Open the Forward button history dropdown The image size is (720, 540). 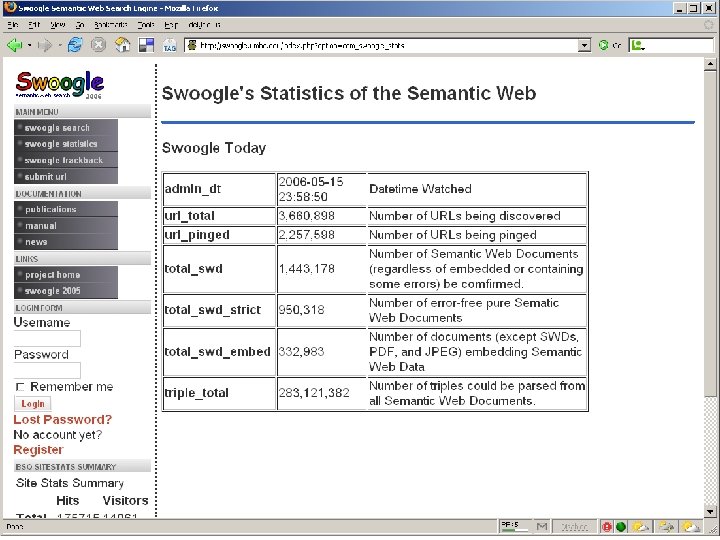pos(60,45)
